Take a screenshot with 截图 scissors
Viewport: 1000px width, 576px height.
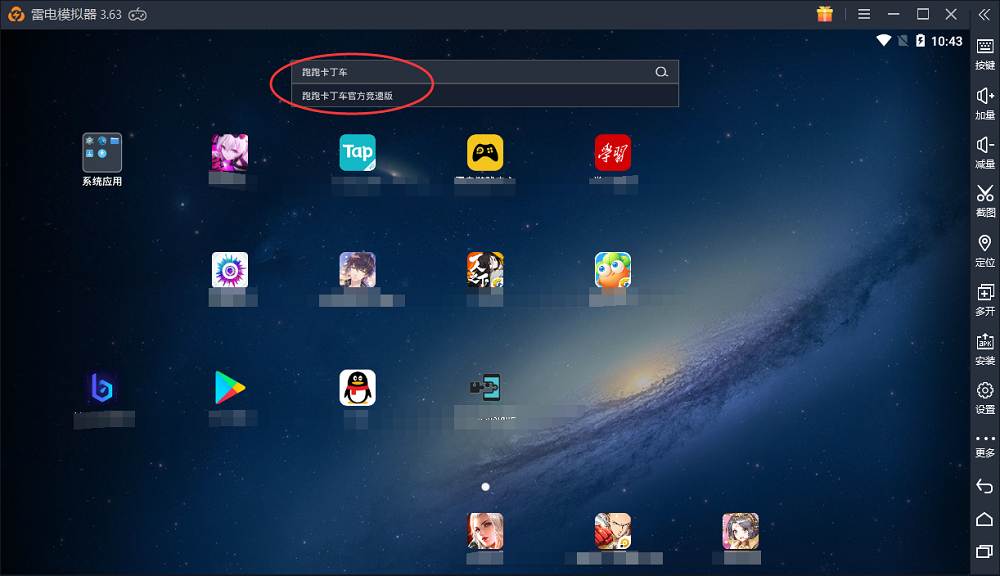(x=985, y=202)
